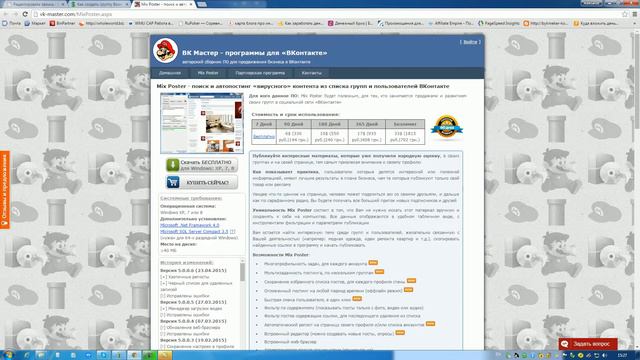The width and height of the screenshot is (640, 360).
Task: Click Версия 5.0.0.5 changelog entry
Action: point(193,302)
